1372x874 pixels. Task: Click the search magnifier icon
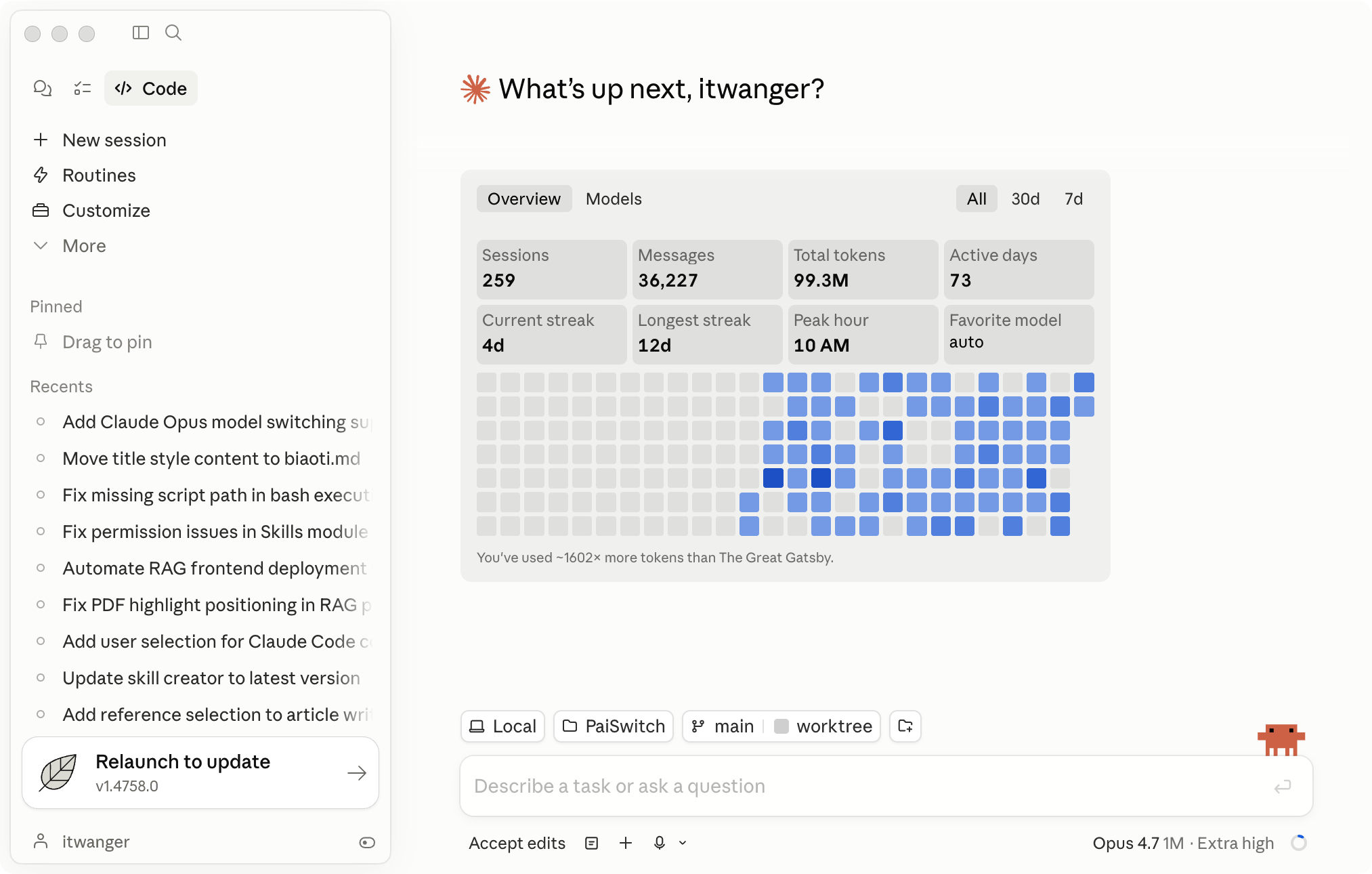click(173, 33)
